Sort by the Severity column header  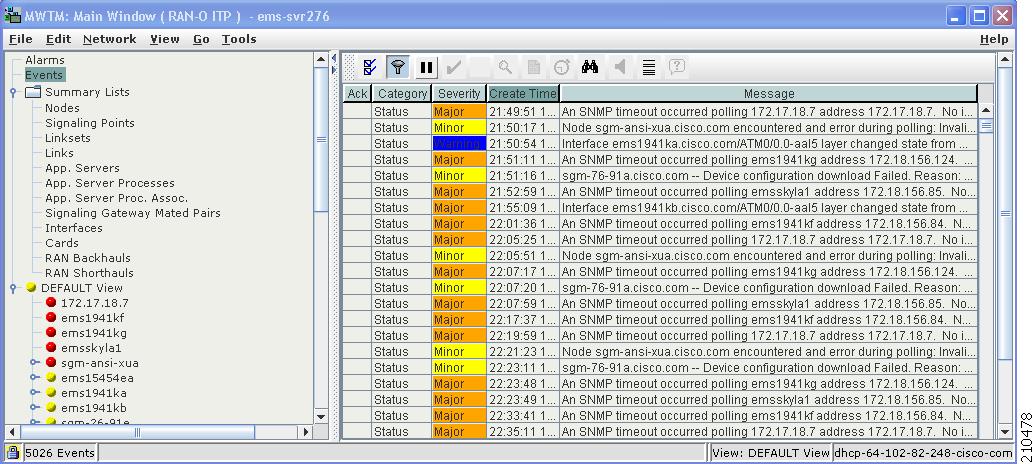click(459, 94)
